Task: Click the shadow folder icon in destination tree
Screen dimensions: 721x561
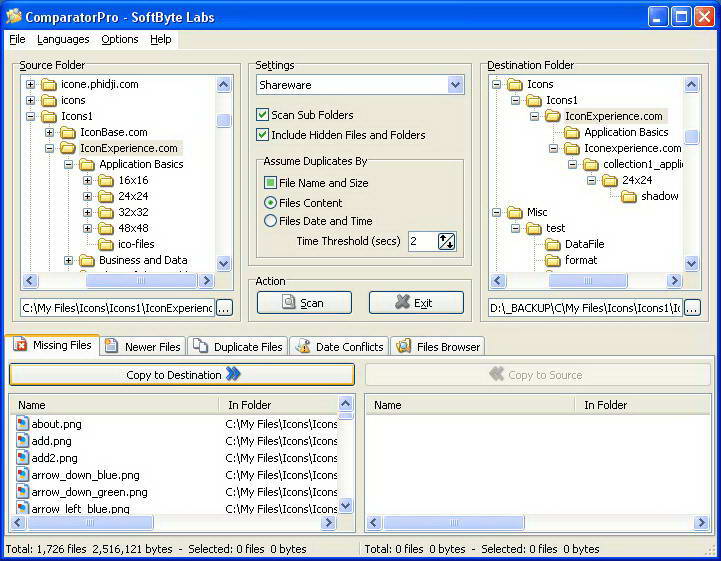Action: (x=629, y=197)
